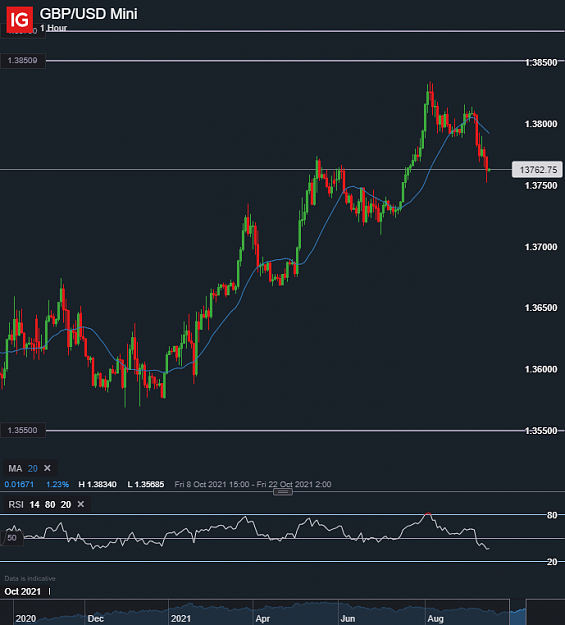This screenshot has width=565, height=625.
Task: Jump to 2021 on the navigator timeline
Action: (x=181, y=619)
